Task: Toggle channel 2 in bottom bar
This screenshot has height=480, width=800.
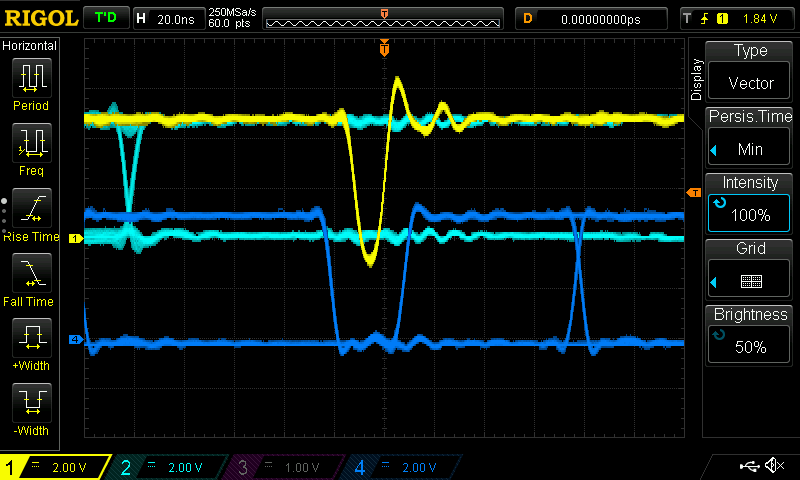Action: (x=170, y=467)
